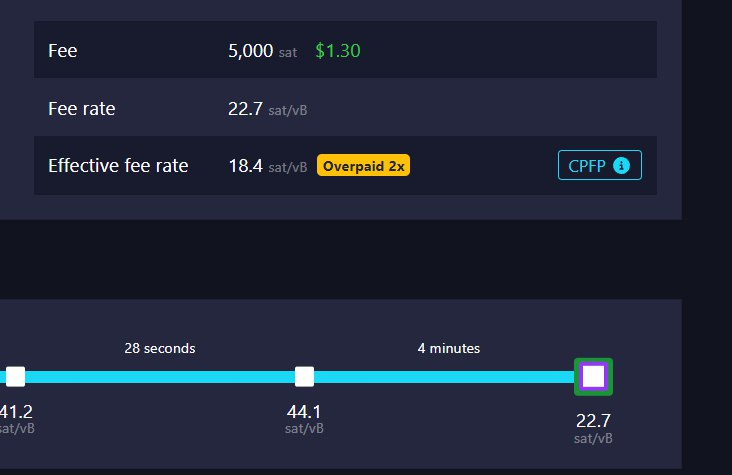Click the 22.7 sat/vB value in Fee rate row
Viewport: 732px width, 475px height.
pos(267,109)
